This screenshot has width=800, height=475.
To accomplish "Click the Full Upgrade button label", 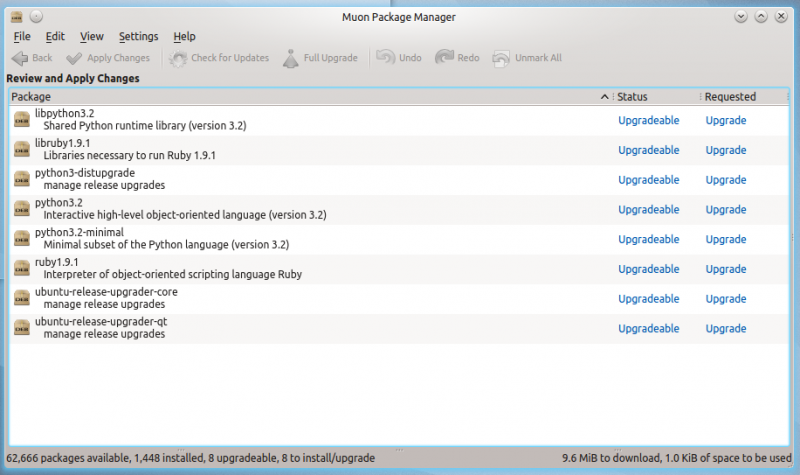I will [331, 58].
